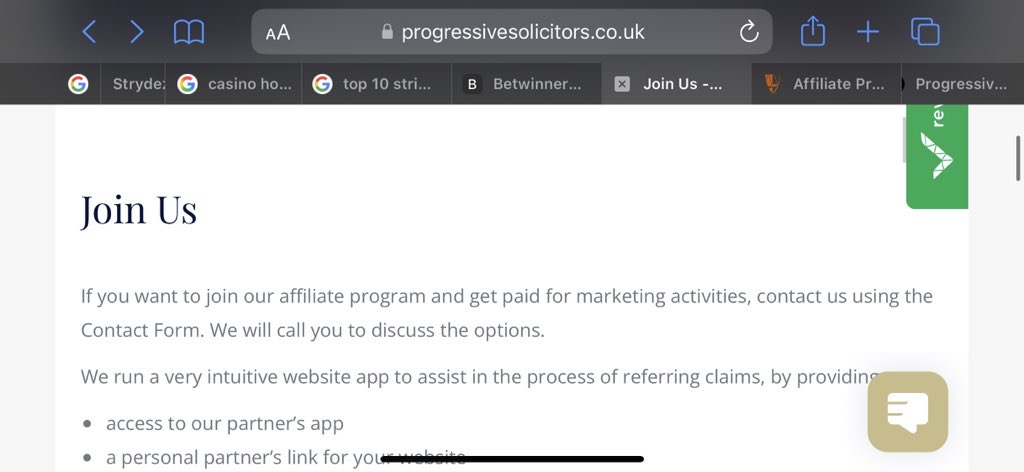Open the green reviews side tab
1024x472 pixels.
coord(937,157)
